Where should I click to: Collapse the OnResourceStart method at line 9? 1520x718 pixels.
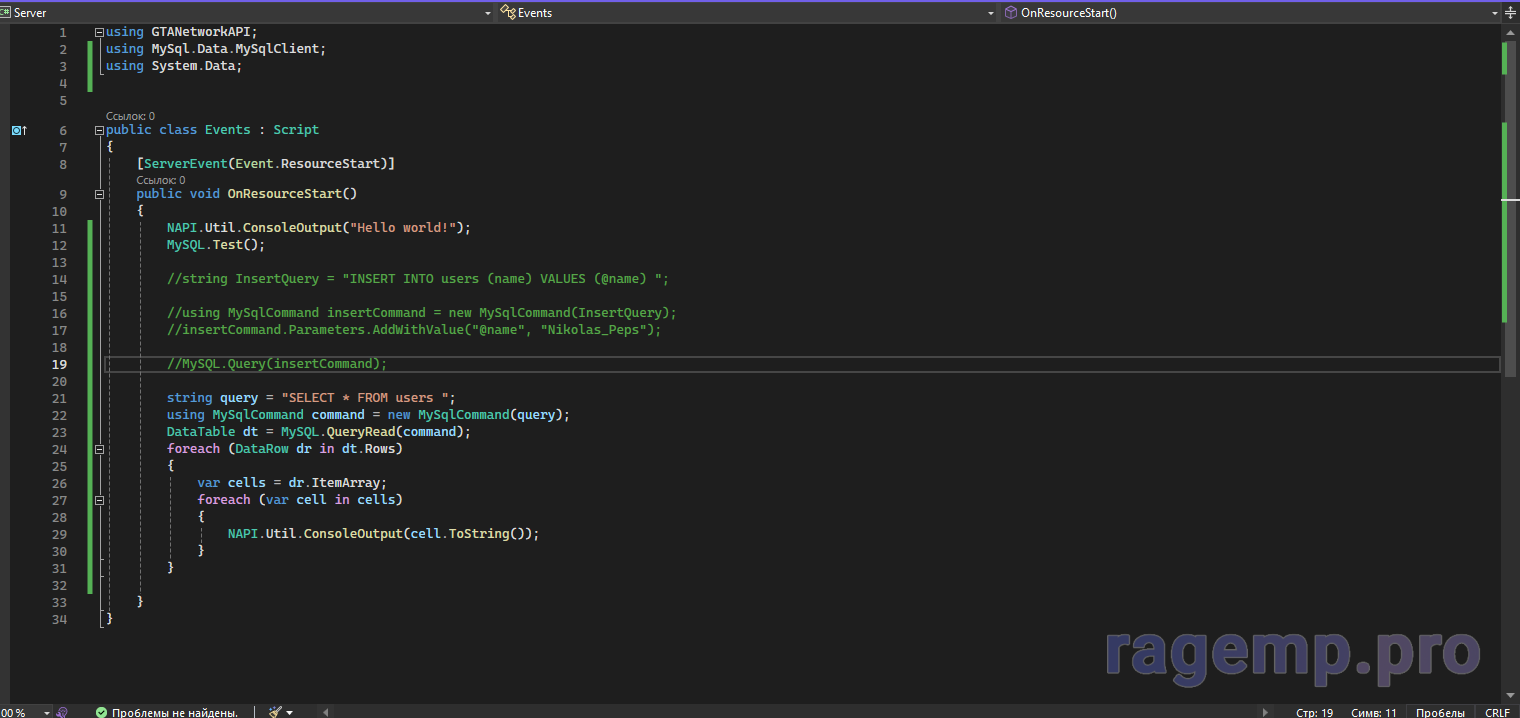(x=99, y=194)
